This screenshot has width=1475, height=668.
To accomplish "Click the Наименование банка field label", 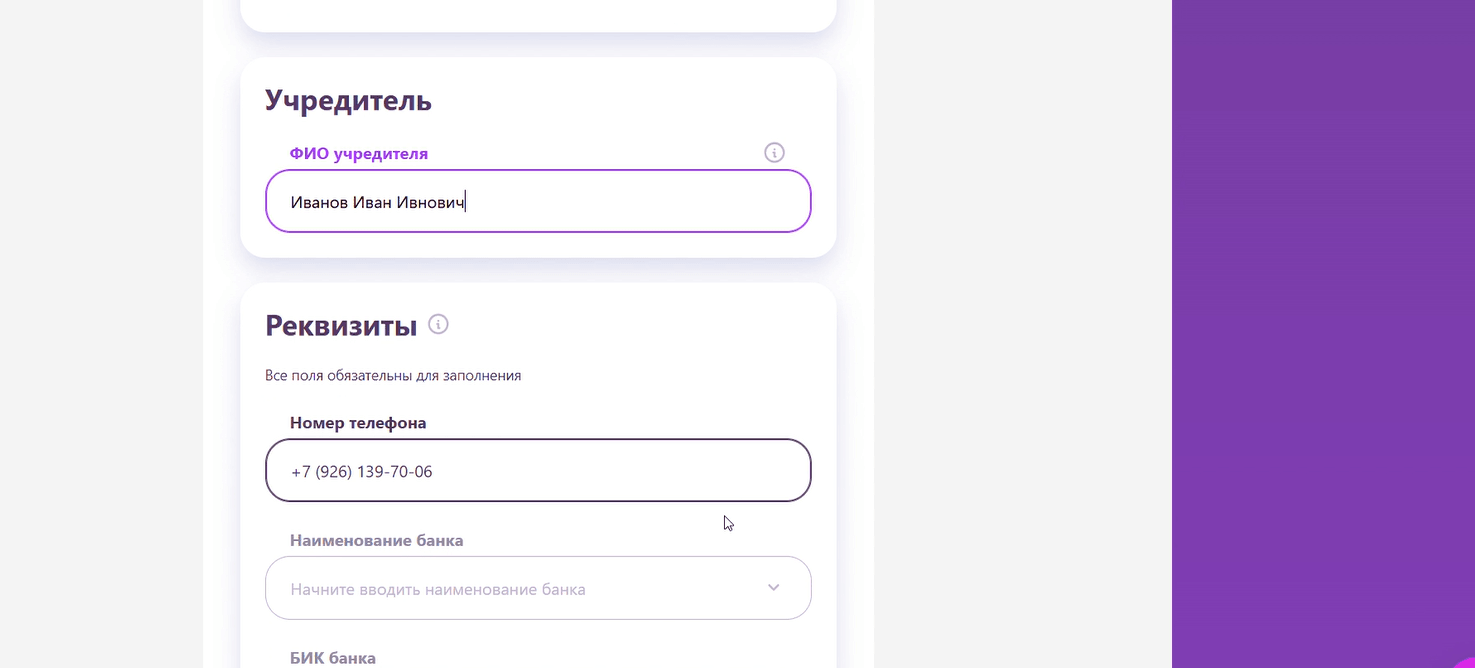I will 377,541.
